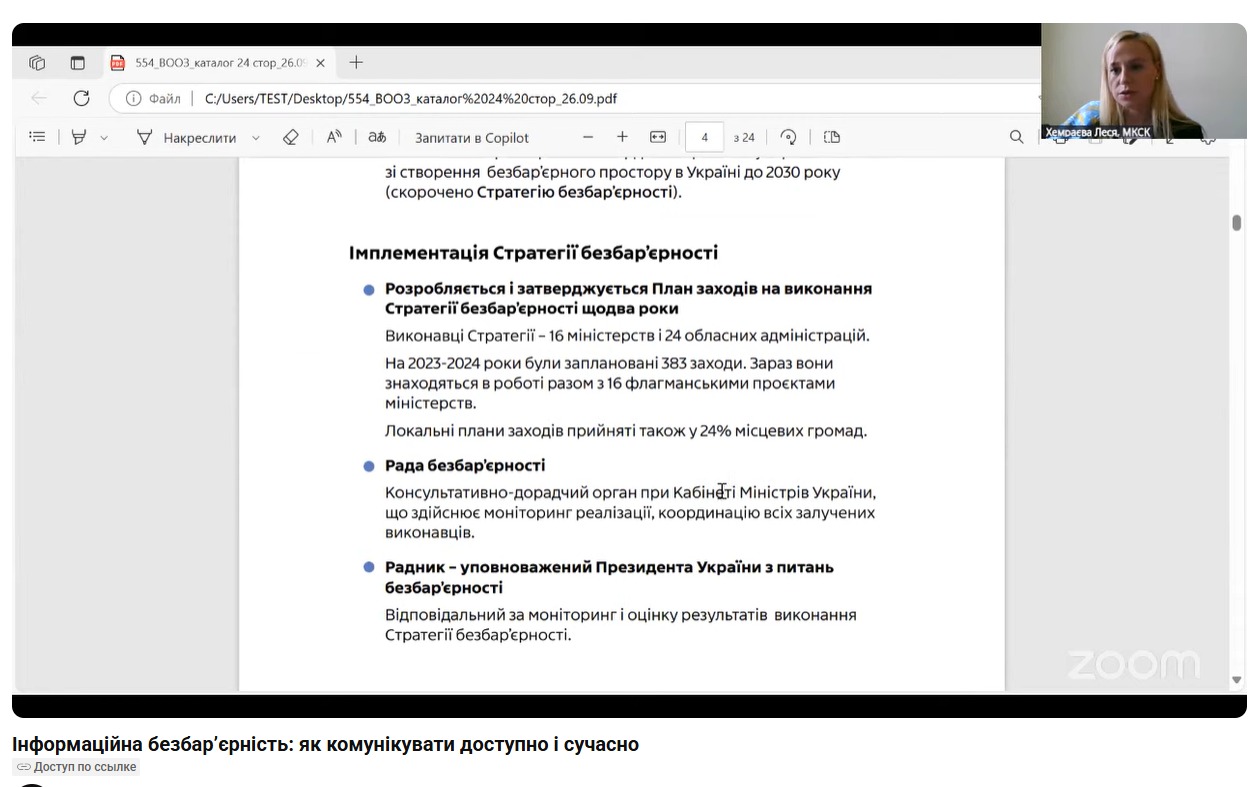
Task: Click the speaker webcam thumbnail
Action: click(1143, 81)
